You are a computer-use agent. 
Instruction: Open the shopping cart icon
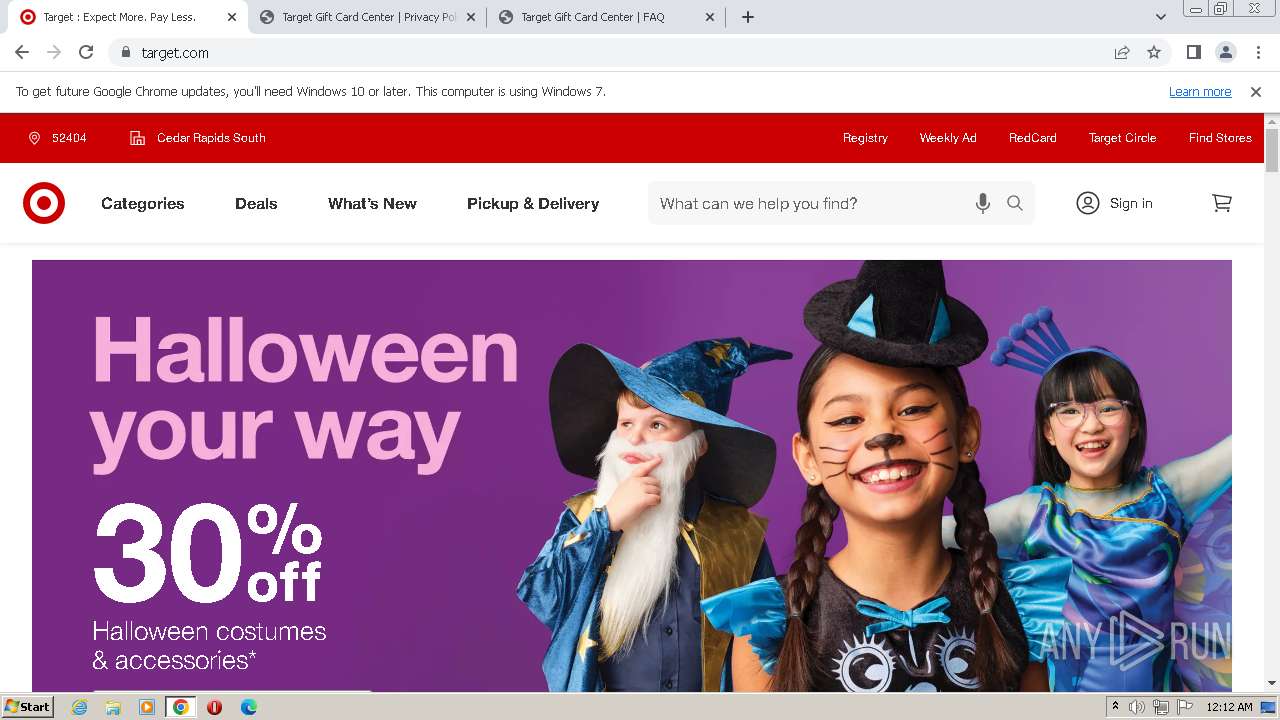point(1222,203)
